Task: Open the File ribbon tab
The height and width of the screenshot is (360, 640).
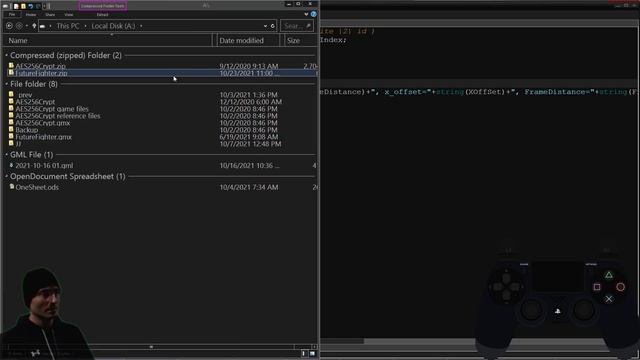Action: coord(12,14)
